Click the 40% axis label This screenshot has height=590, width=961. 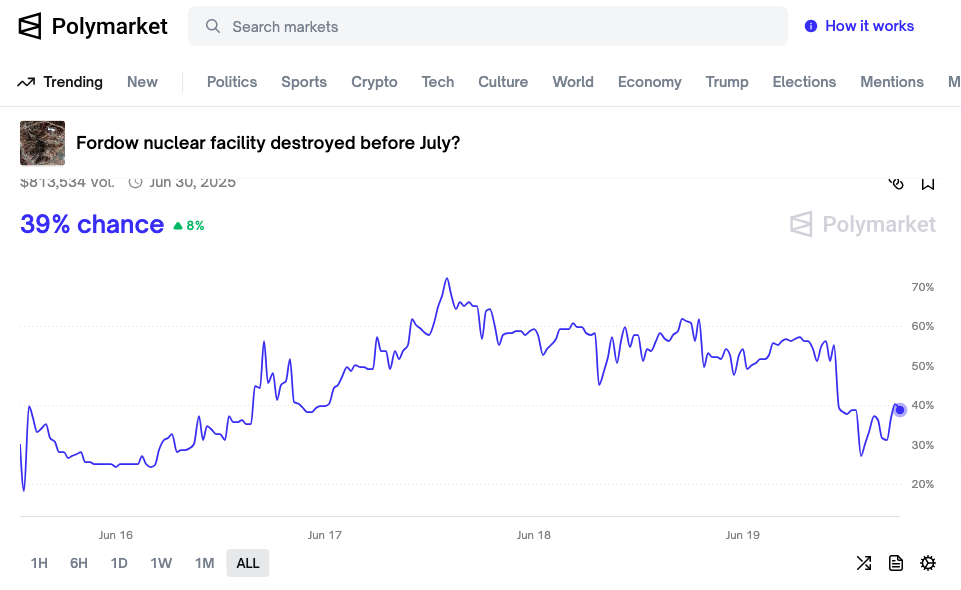pyautogui.click(x=922, y=406)
